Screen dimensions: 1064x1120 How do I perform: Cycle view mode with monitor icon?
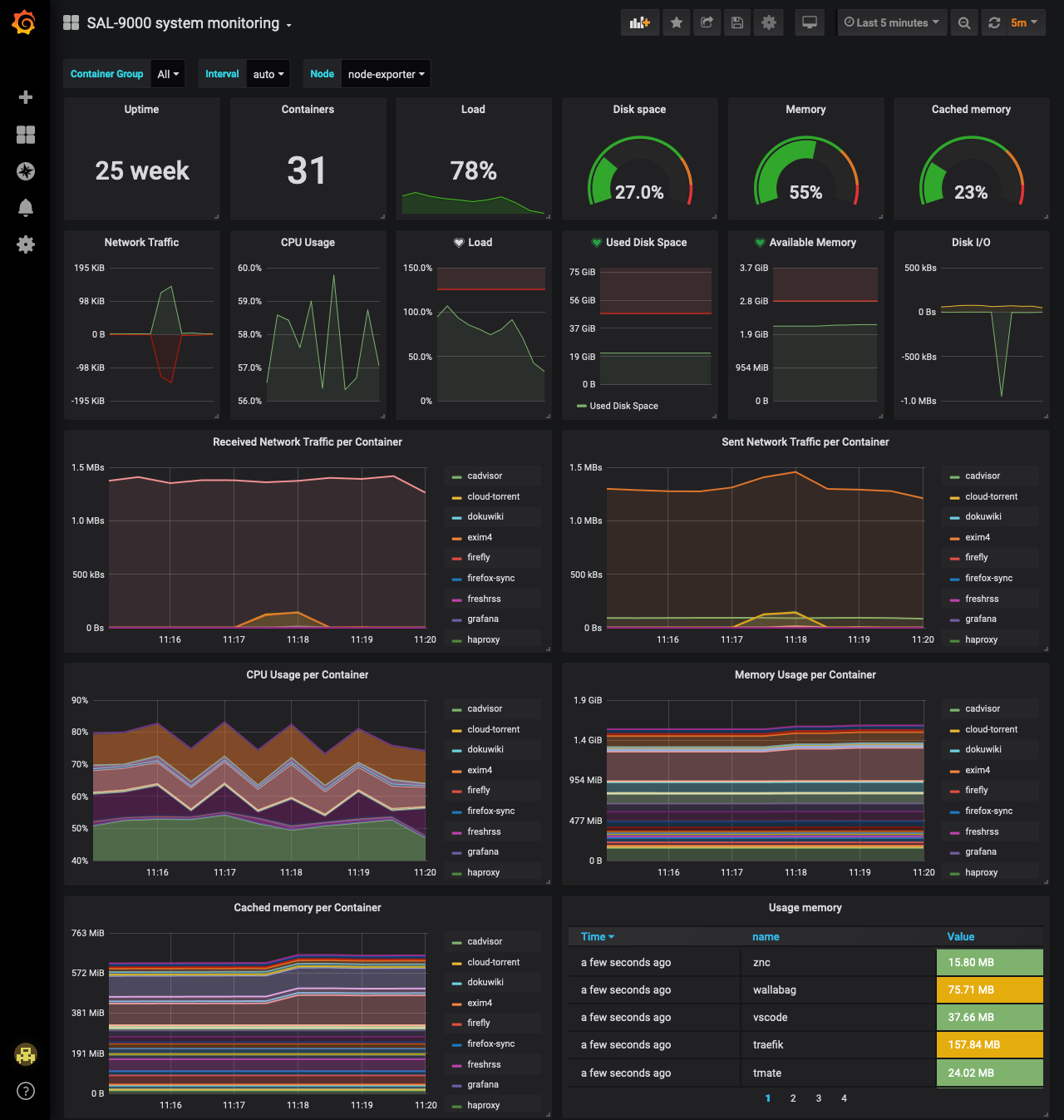click(810, 22)
